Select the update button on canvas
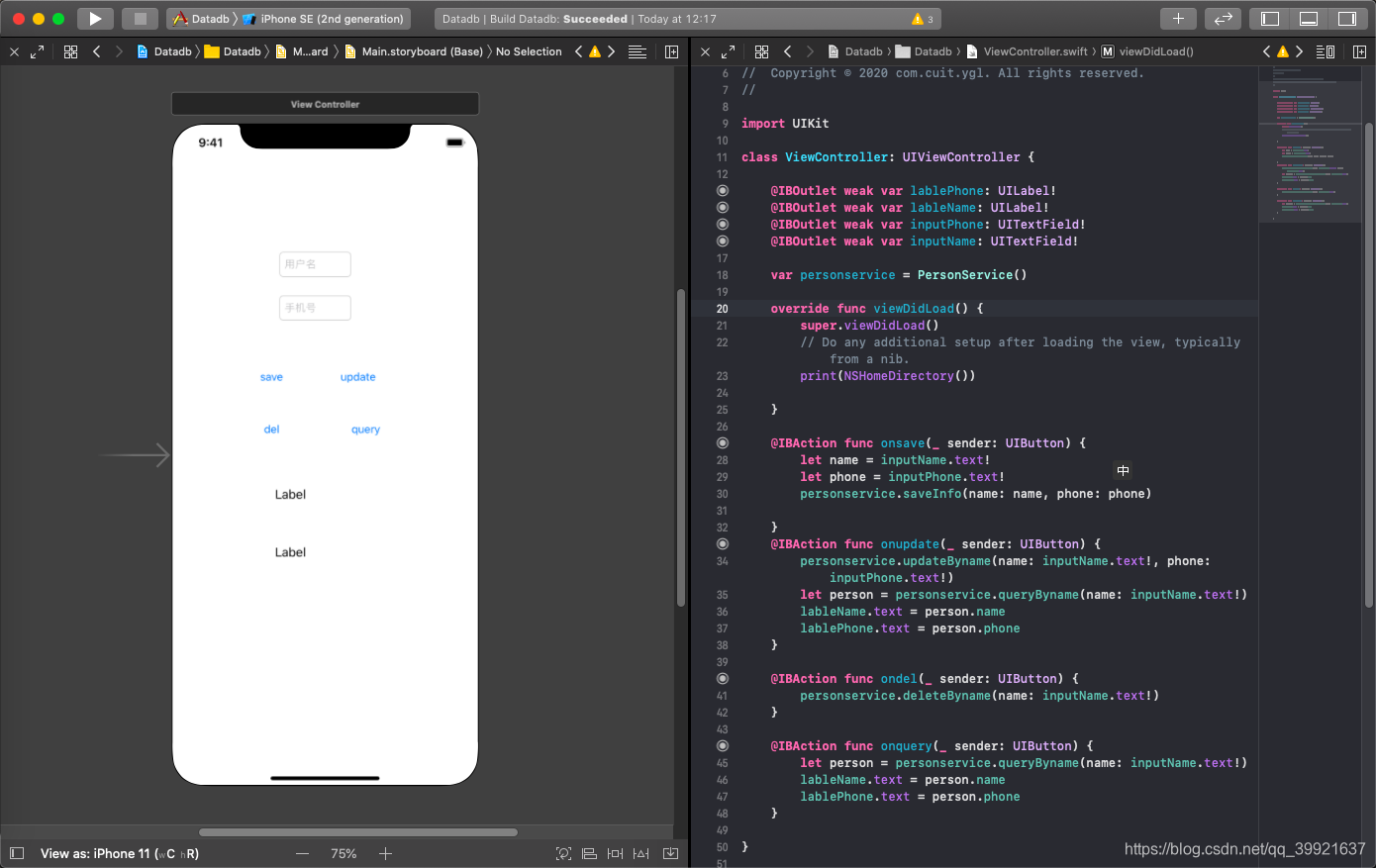The width and height of the screenshot is (1376, 868). click(357, 377)
